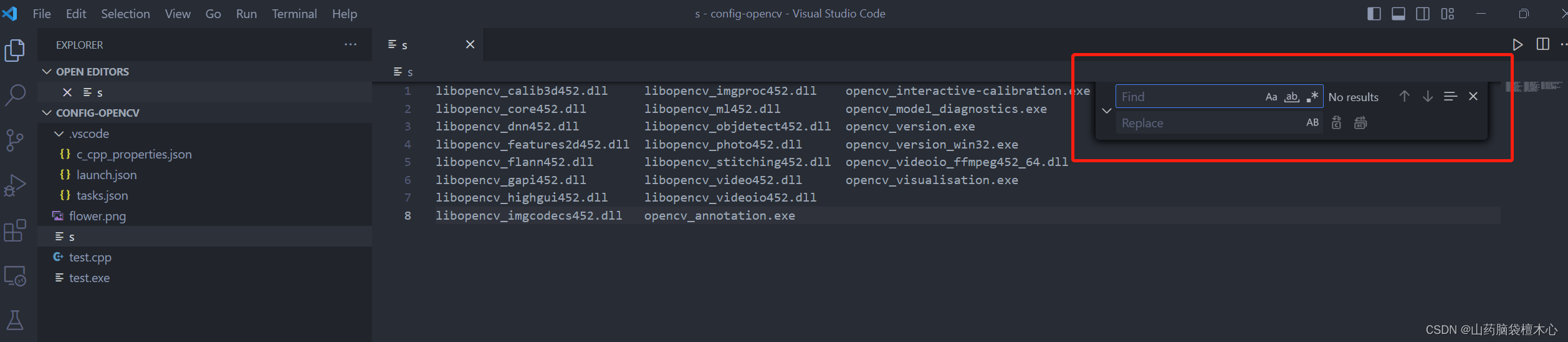Close the s editor tab
The width and height of the screenshot is (1568, 342).
[x=470, y=44]
